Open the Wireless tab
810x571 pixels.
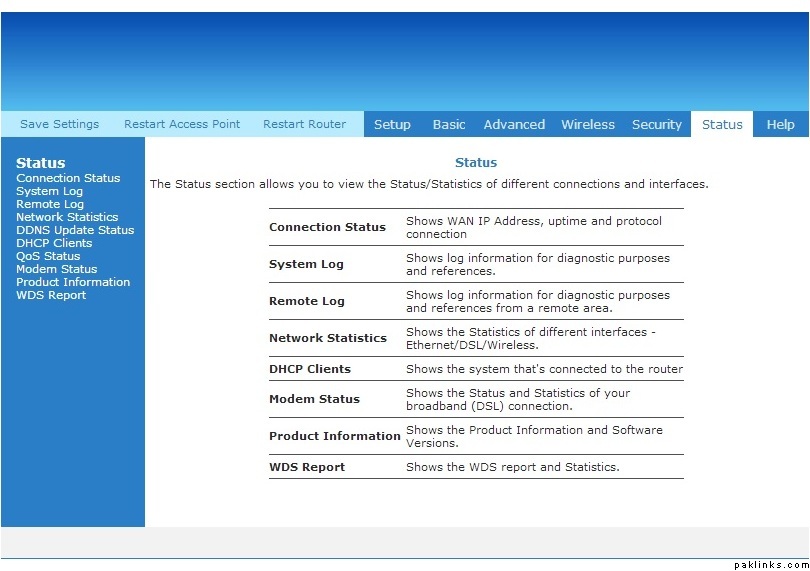click(588, 124)
